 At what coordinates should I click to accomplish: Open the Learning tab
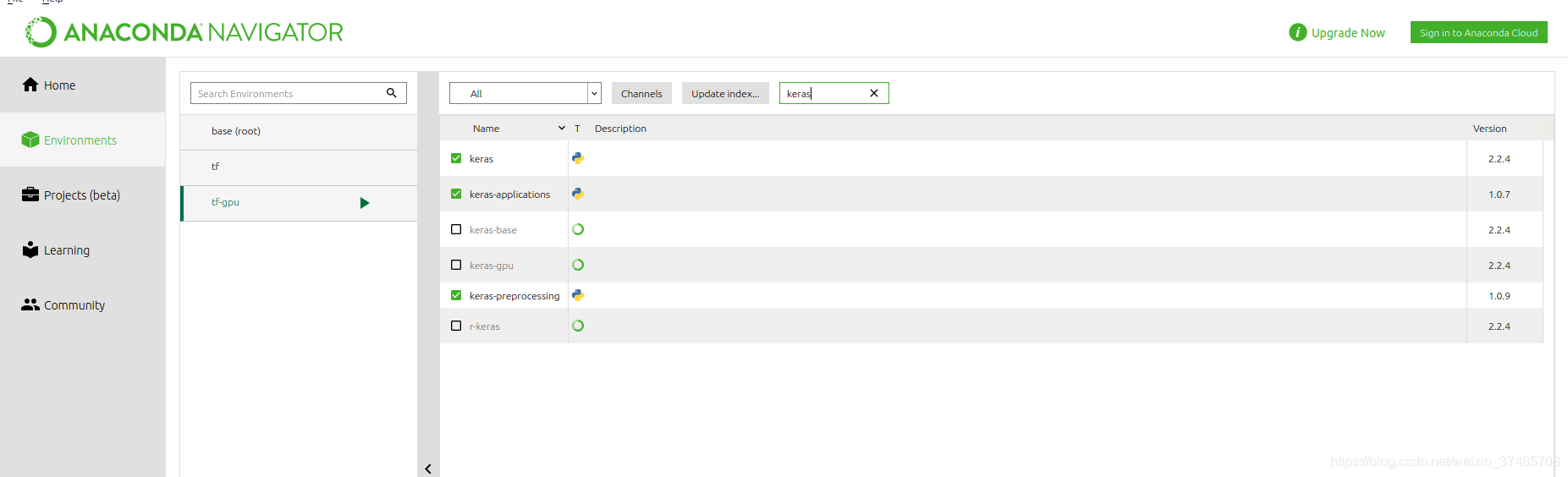(83, 250)
